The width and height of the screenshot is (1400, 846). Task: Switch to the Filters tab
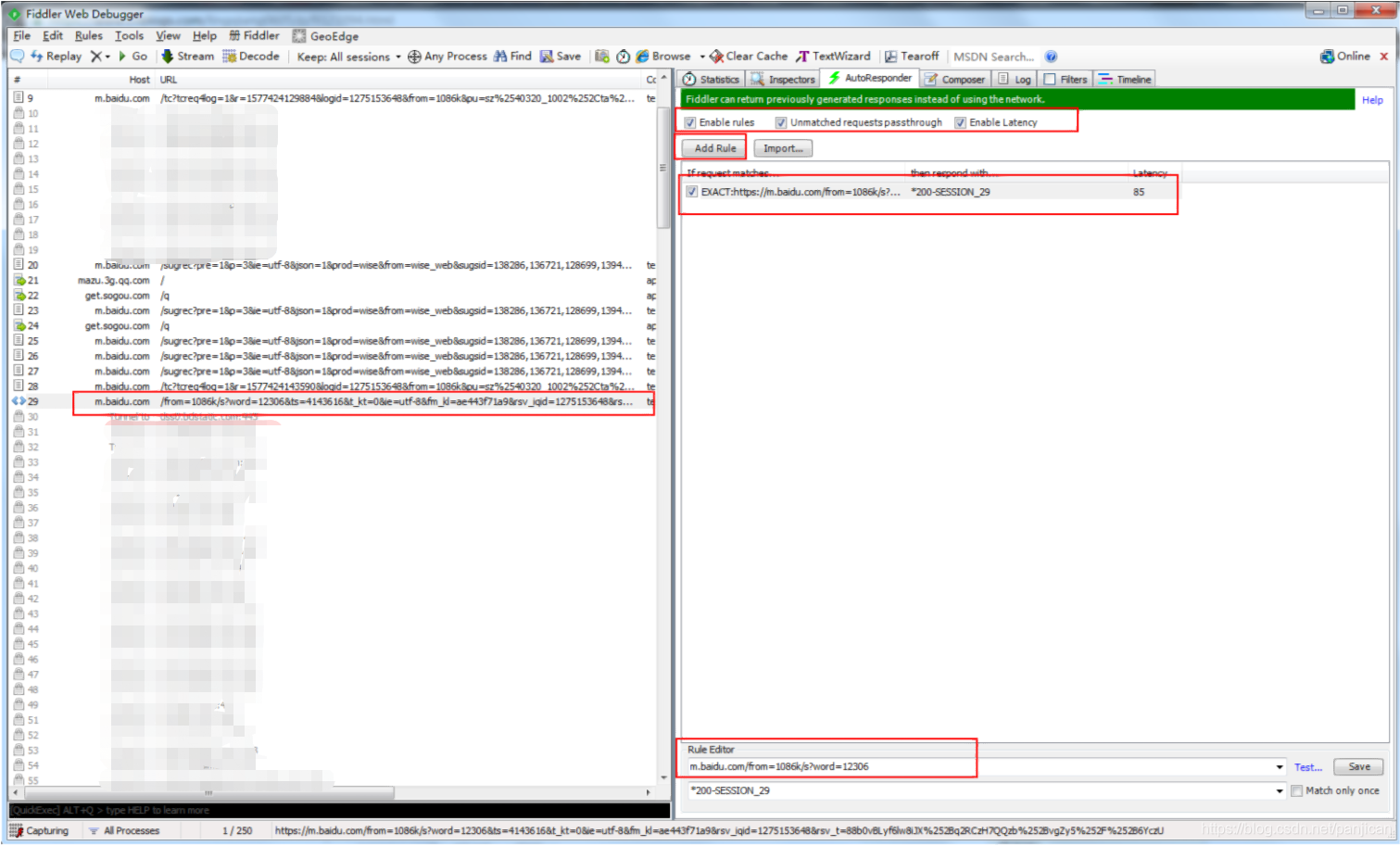(1065, 80)
